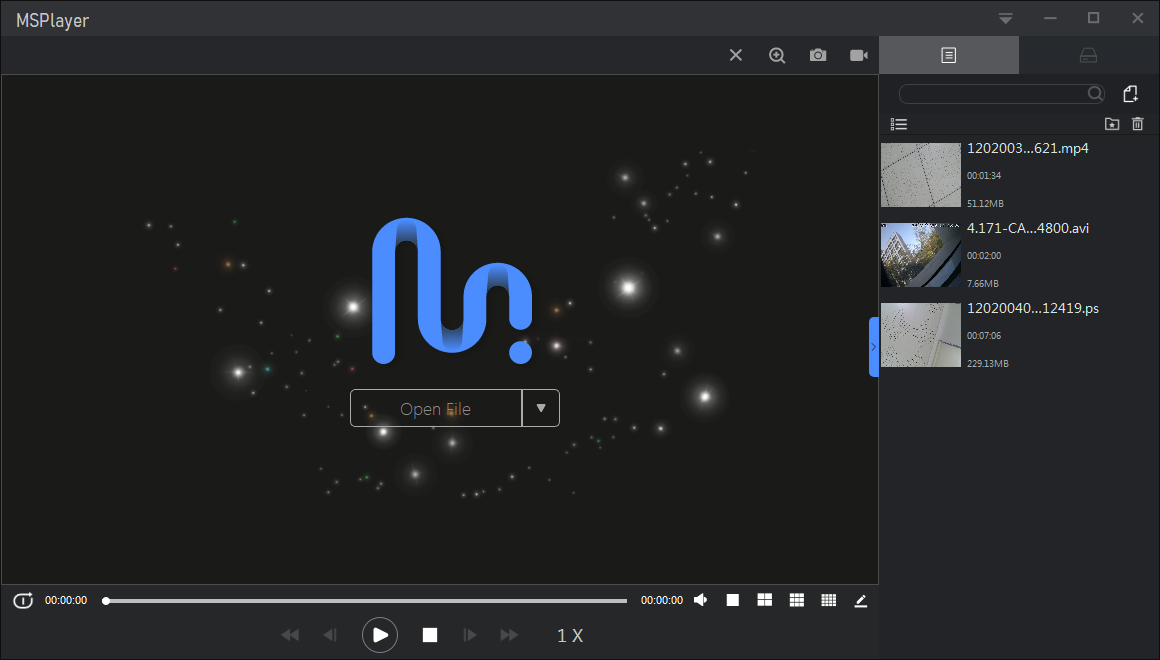Add a favorite folder to playlist
The width and height of the screenshot is (1160, 660).
tap(1112, 124)
